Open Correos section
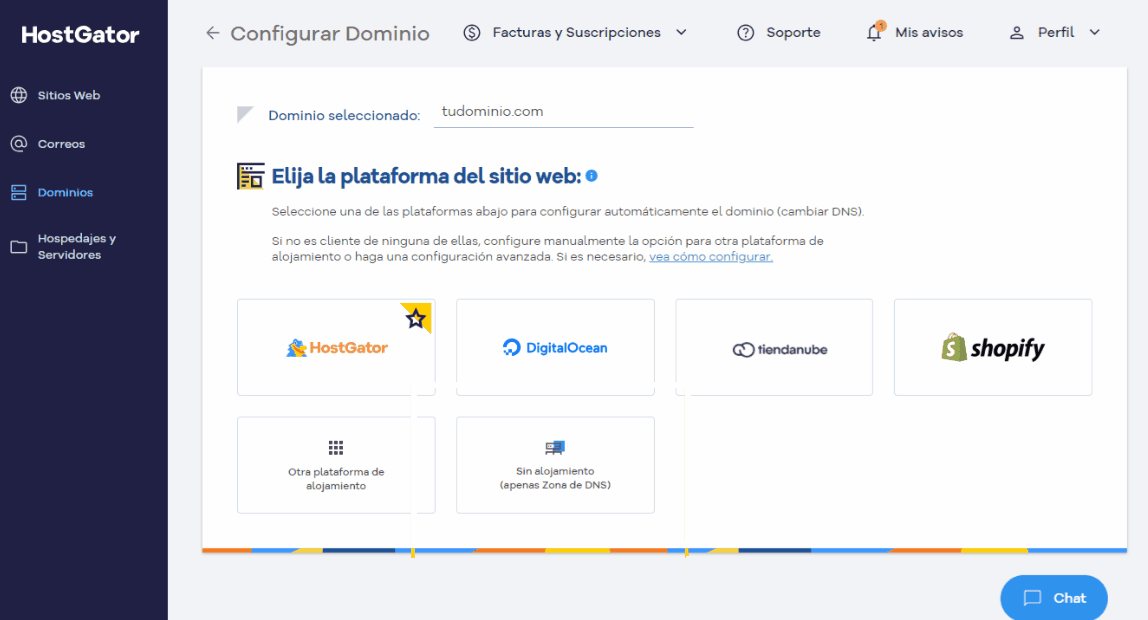Image resolution: width=1148 pixels, height=620 pixels. (x=62, y=144)
